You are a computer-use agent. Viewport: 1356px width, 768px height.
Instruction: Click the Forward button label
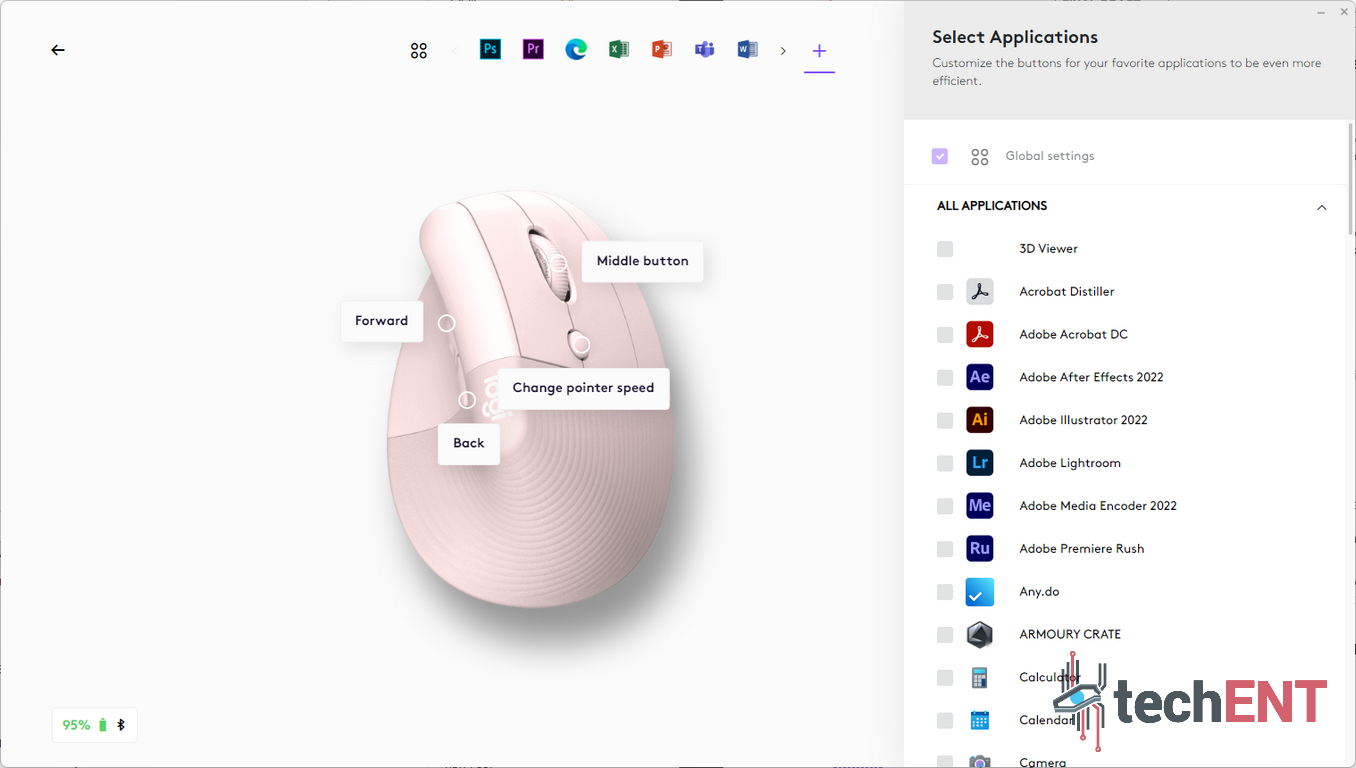(x=381, y=321)
